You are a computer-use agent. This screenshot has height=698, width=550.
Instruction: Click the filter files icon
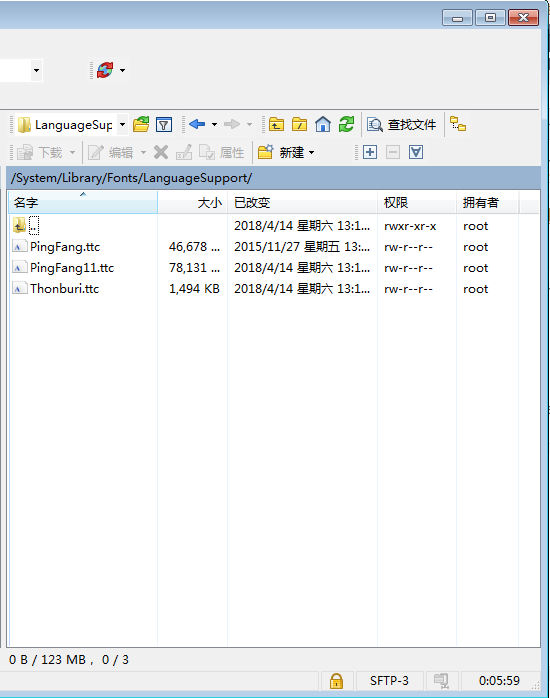(164, 125)
